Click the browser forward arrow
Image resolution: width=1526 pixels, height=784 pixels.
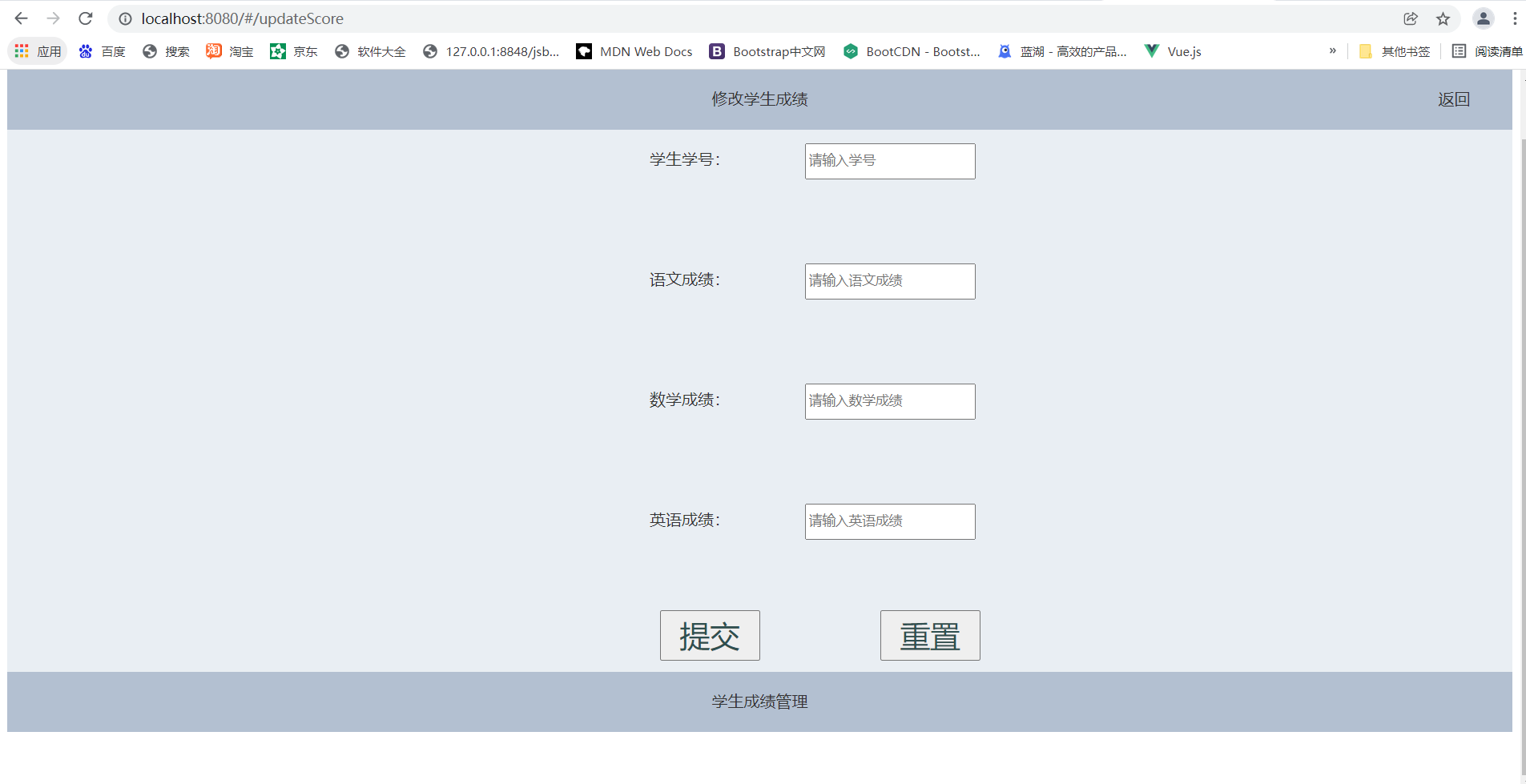53,18
